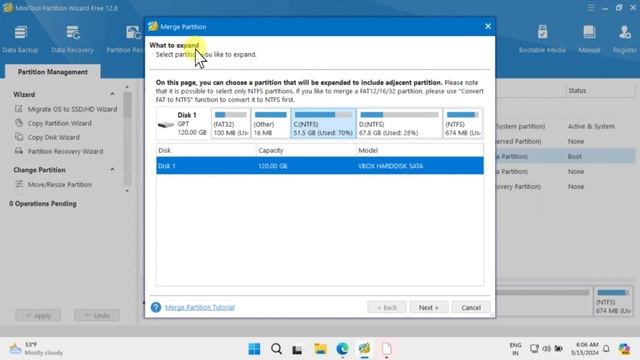Open the Merge Partition Tutorial link
Screen dimensions: 640x360
(x=200, y=307)
